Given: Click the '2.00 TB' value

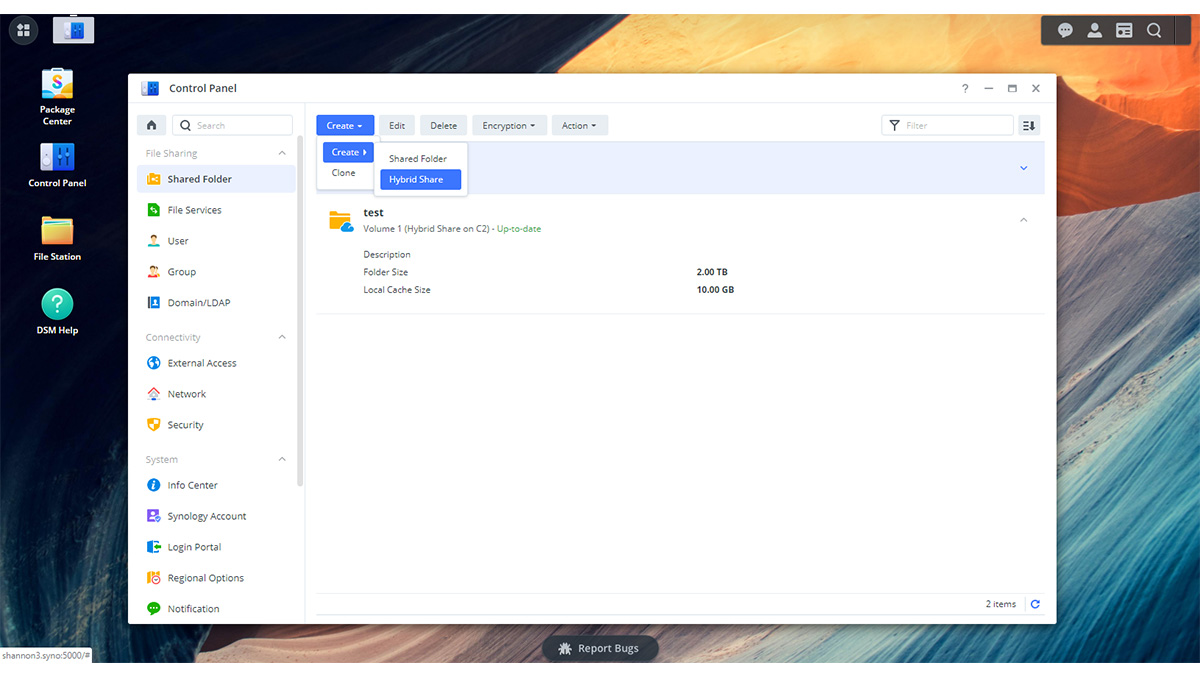Looking at the screenshot, I should (712, 272).
